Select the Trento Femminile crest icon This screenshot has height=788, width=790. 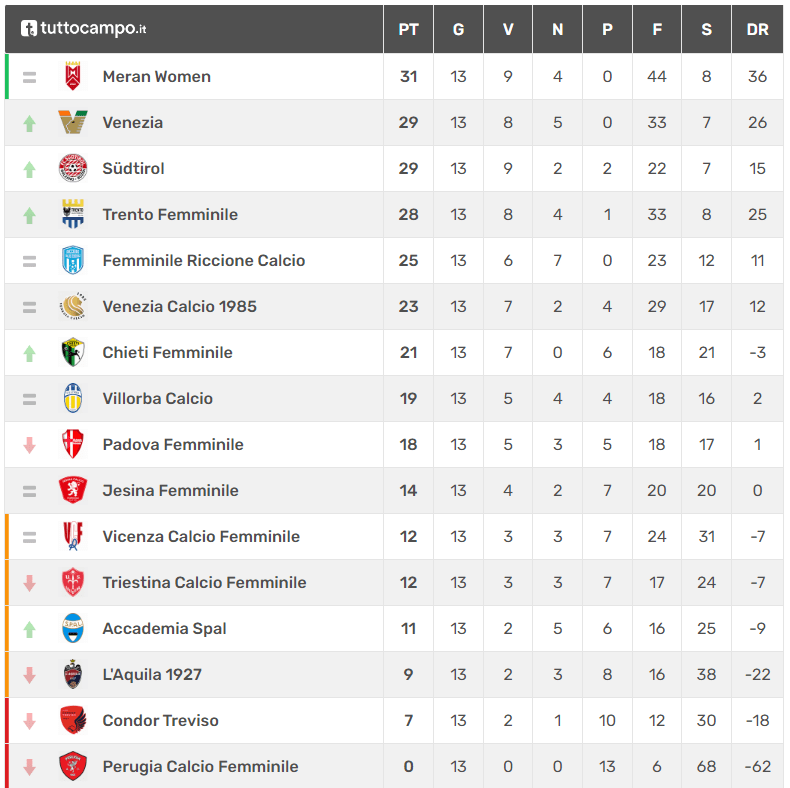pos(73,214)
